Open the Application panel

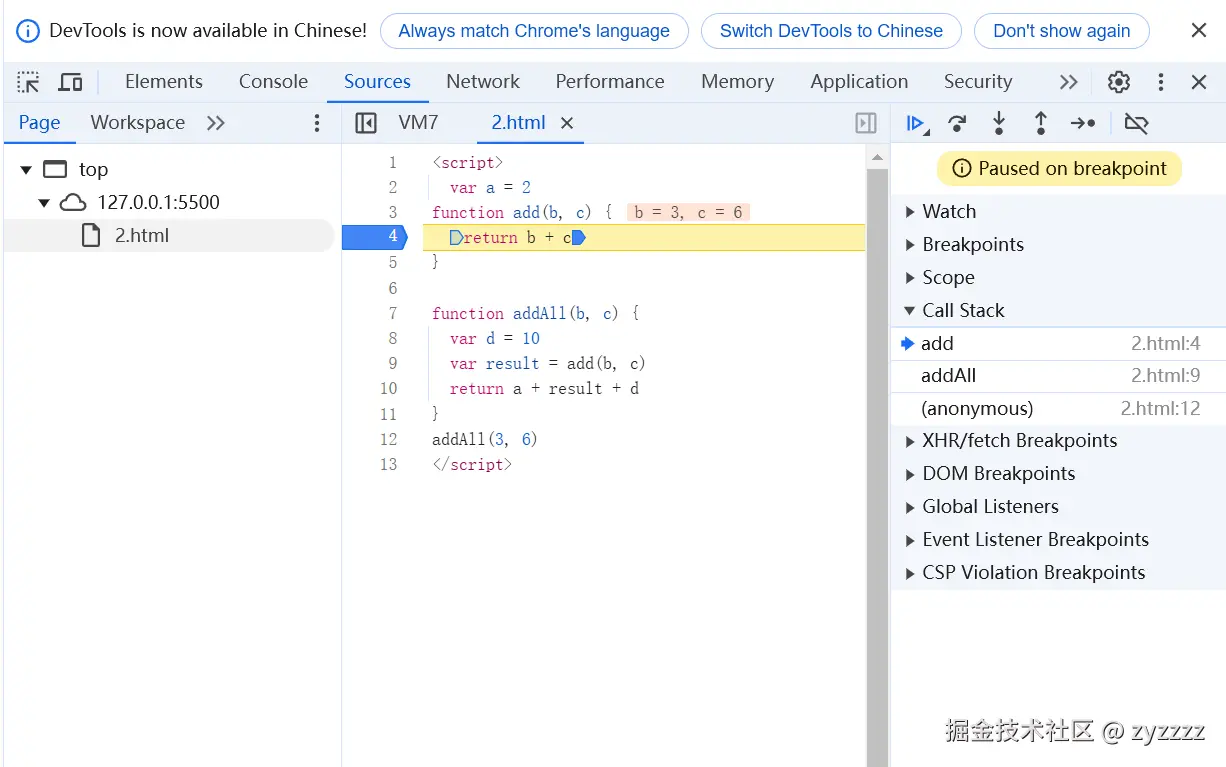[x=859, y=82]
